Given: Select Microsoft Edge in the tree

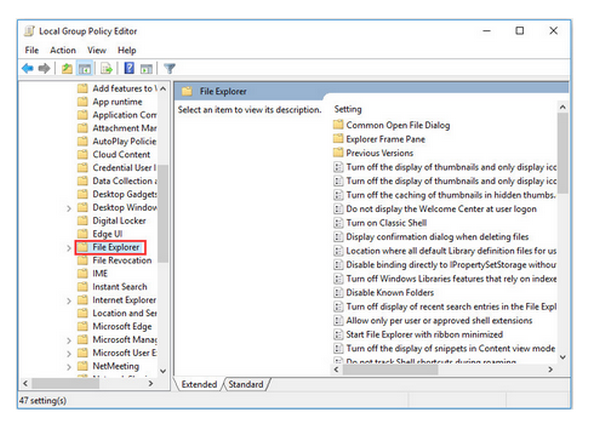Looking at the screenshot, I should pyautogui.click(x=122, y=326).
